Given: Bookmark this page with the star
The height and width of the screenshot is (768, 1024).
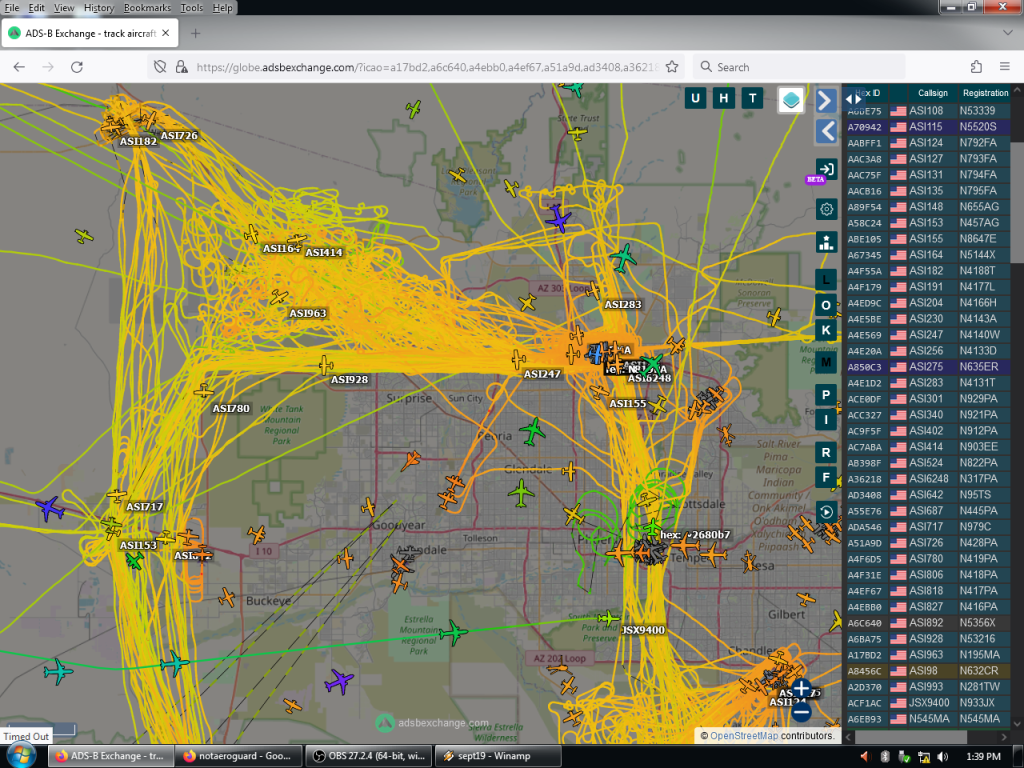Looking at the screenshot, I should tap(671, 67).
